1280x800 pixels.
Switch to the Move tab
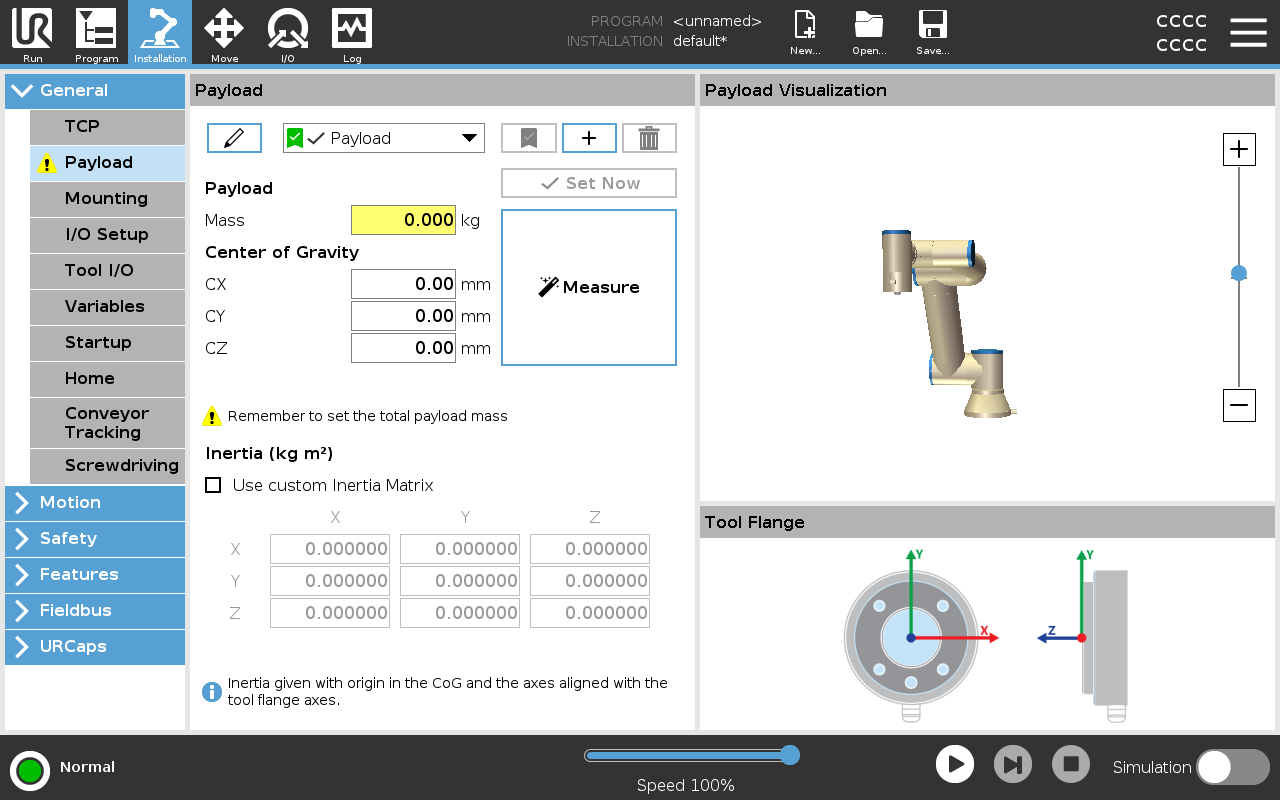coord(224,32)
